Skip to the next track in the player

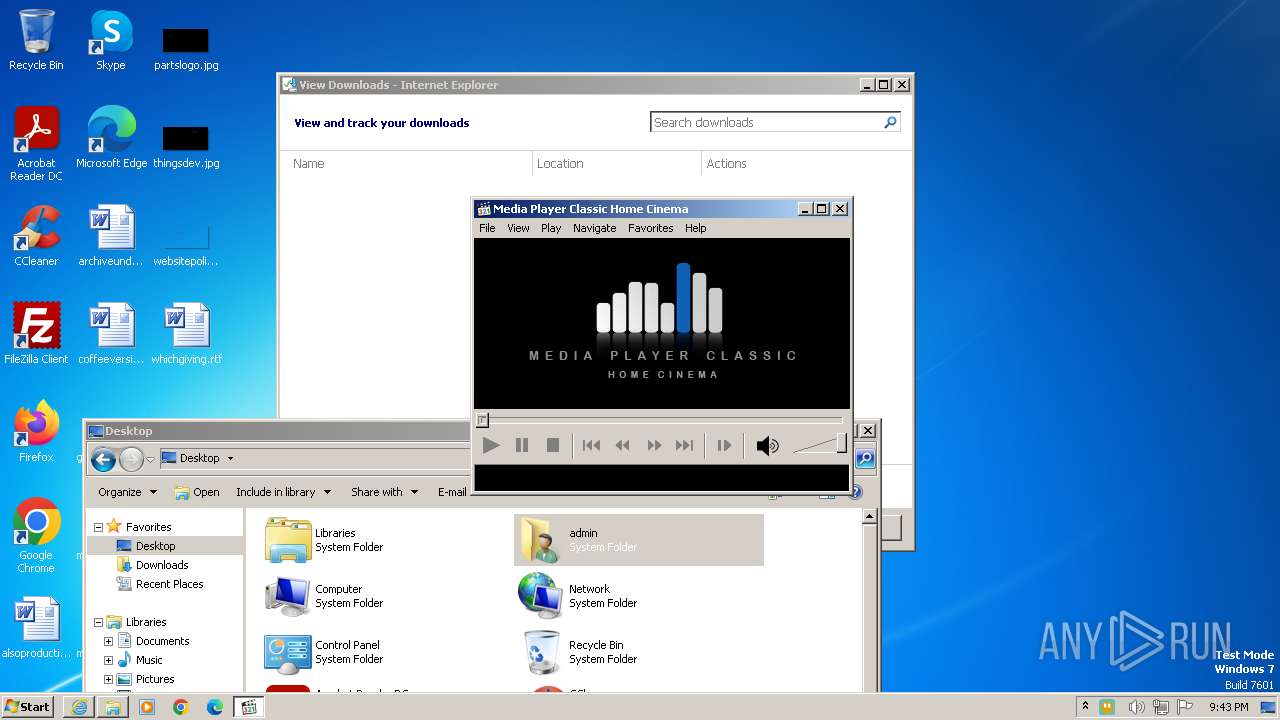(x=685, y=445)
